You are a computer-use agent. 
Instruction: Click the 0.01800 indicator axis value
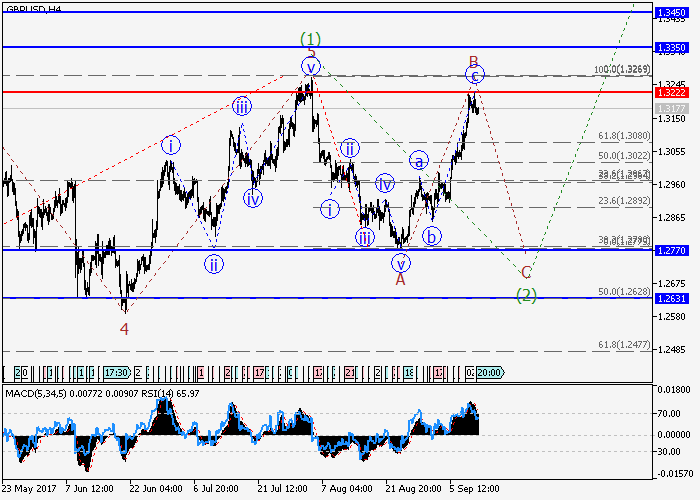coord(674,390)
